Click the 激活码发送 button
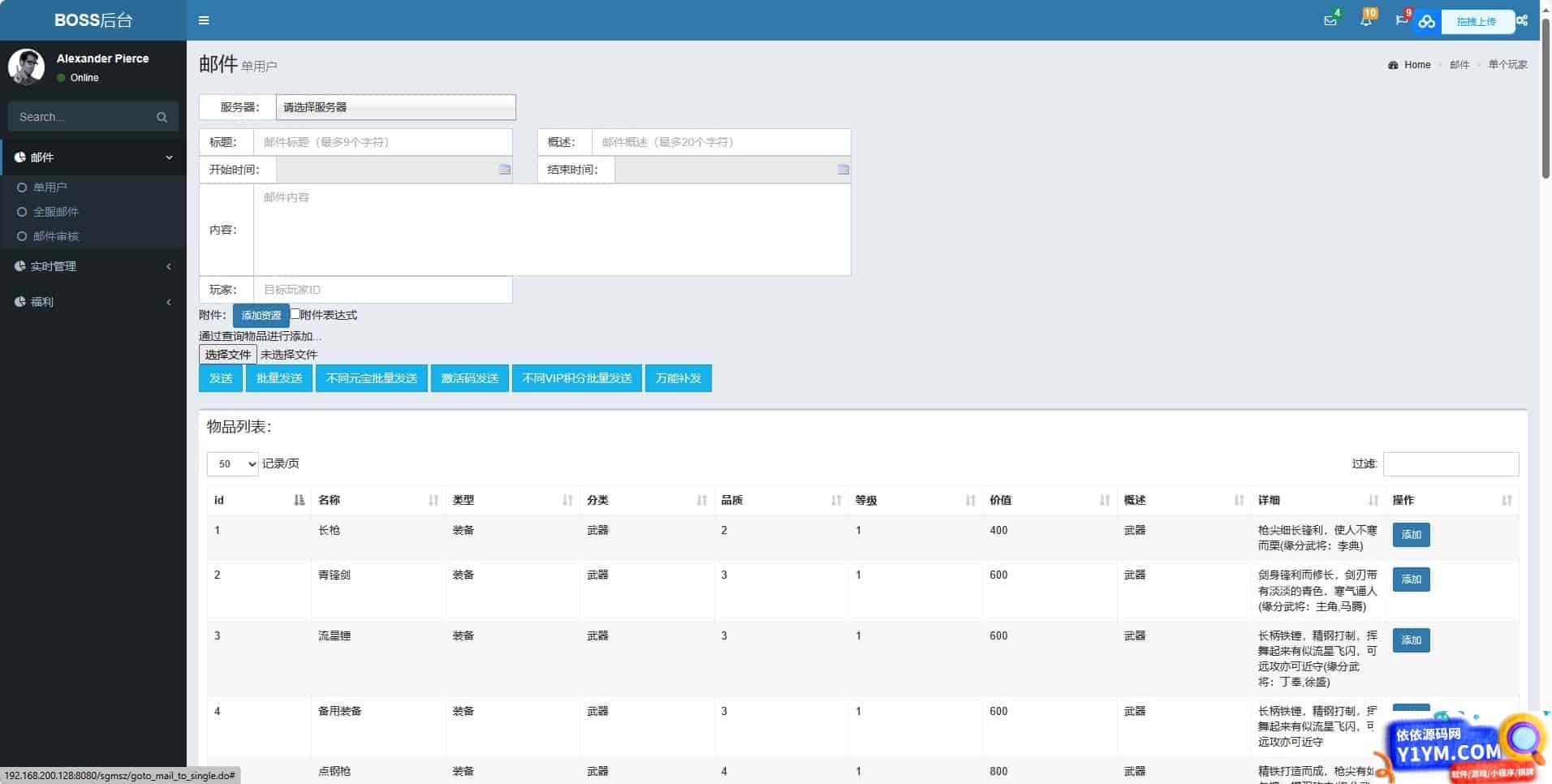This screenshot has width=1552, height=784. pos(470,378)
